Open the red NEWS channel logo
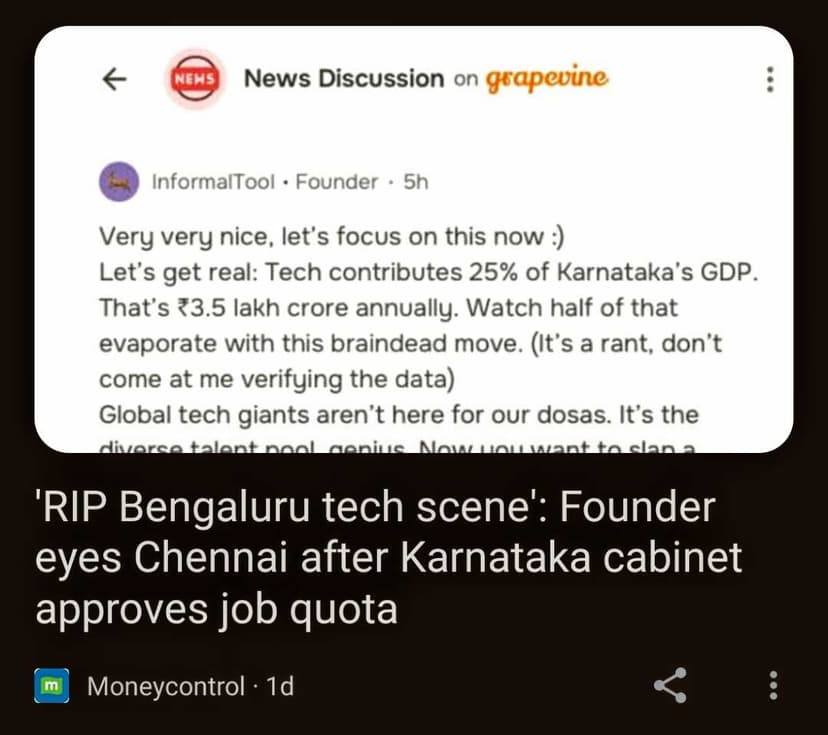828x735 pixels. tap(195, 79)
